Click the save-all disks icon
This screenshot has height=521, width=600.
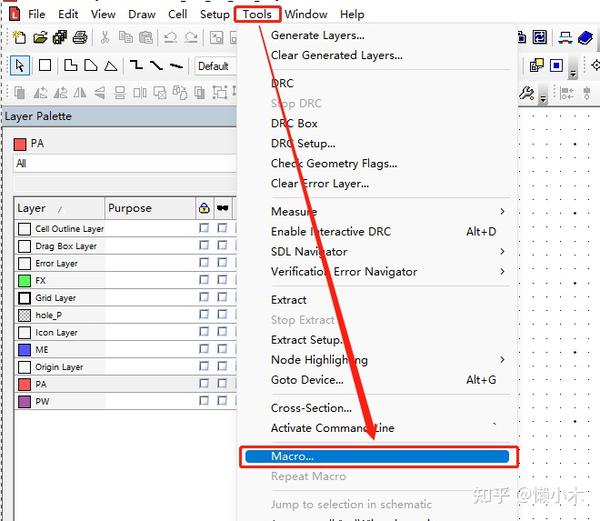pos(60,37)
